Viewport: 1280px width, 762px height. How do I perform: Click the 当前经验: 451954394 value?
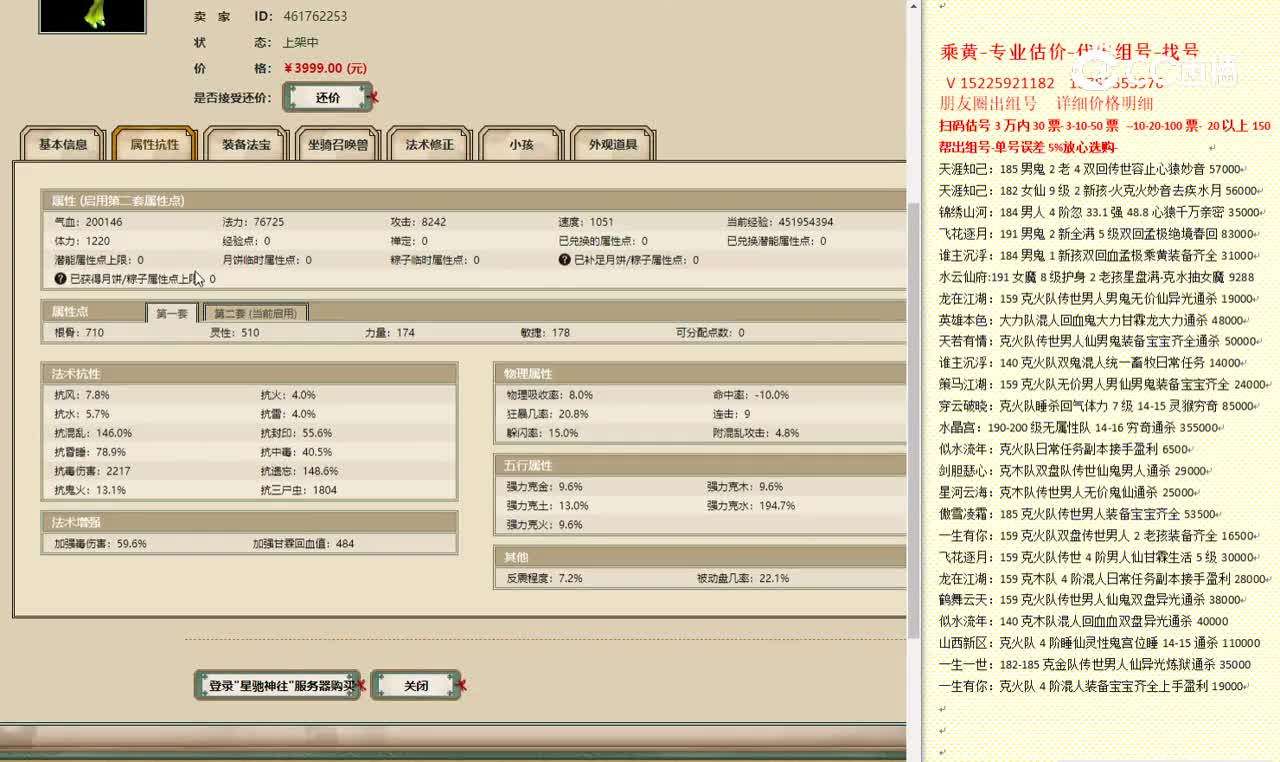pyautogui.click(x=780, y=222)
